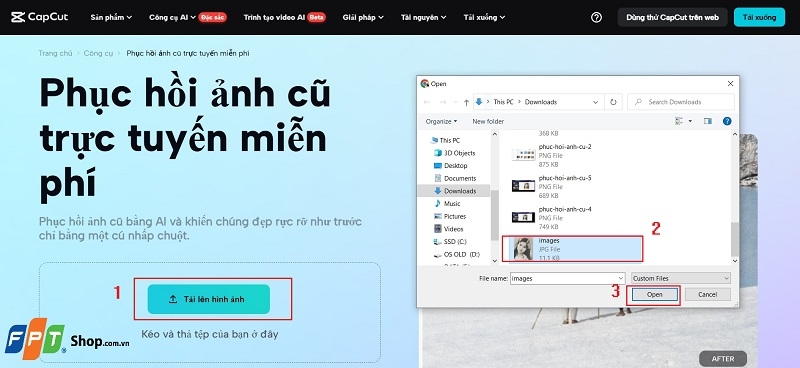Select This PC in navigation pane

click(445, 140)
